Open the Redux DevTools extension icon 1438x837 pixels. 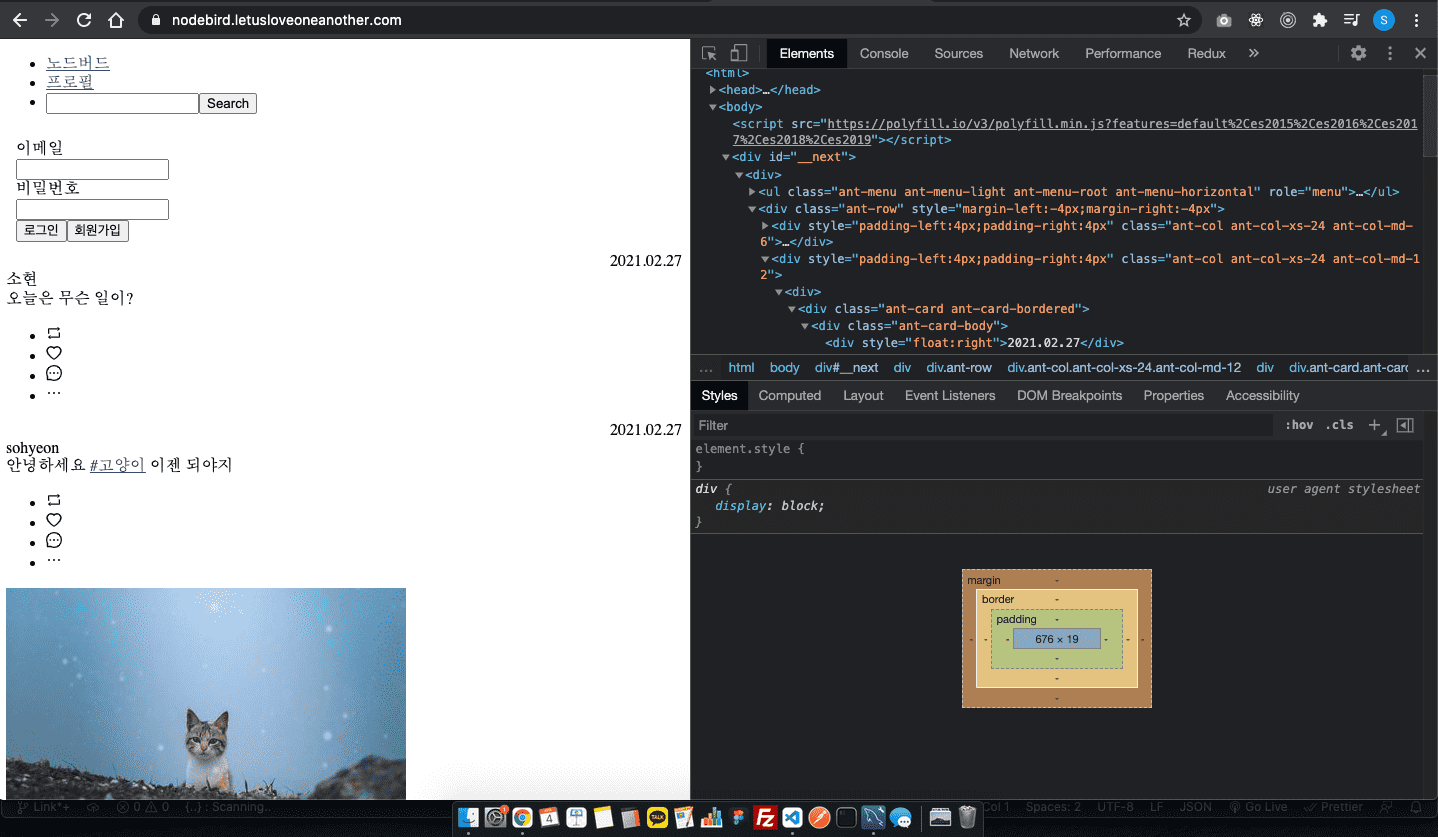[x=1288, y=20]
